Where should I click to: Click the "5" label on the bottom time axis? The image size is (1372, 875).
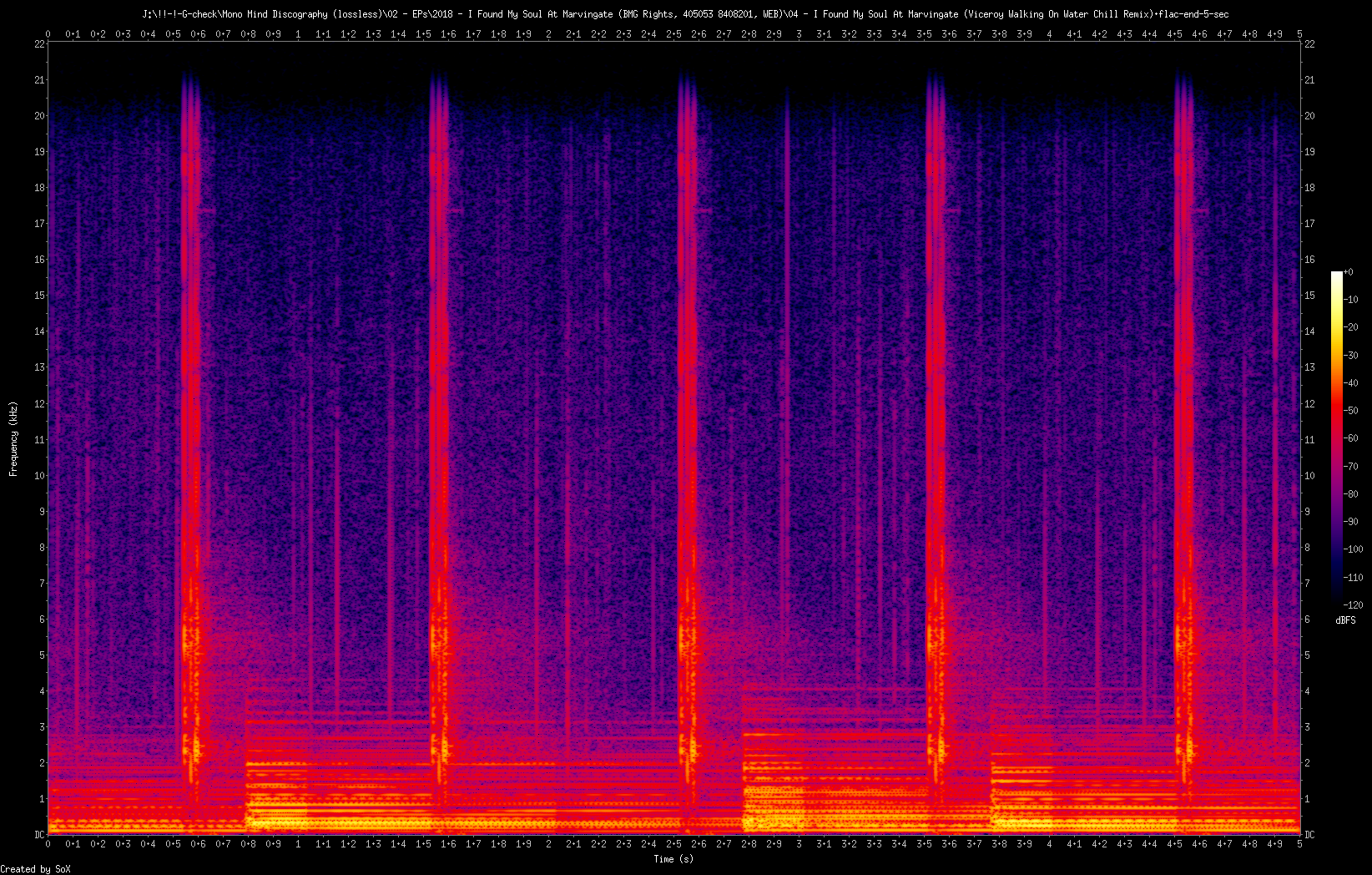tap(1300, 844)
